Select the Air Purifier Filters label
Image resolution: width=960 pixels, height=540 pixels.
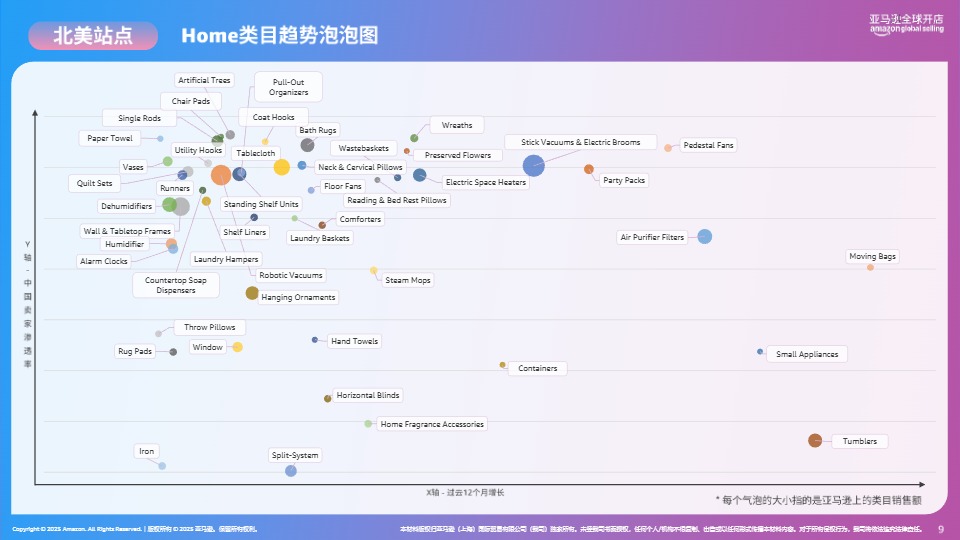(652, 237)
